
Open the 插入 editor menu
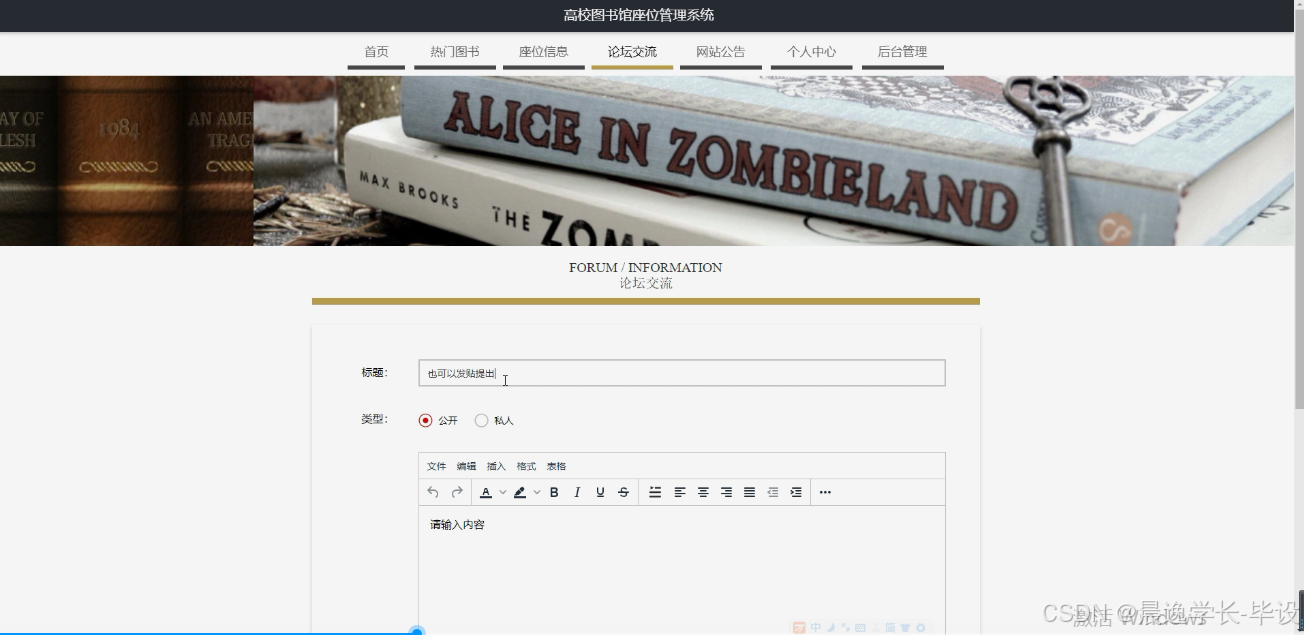point(497,466)
